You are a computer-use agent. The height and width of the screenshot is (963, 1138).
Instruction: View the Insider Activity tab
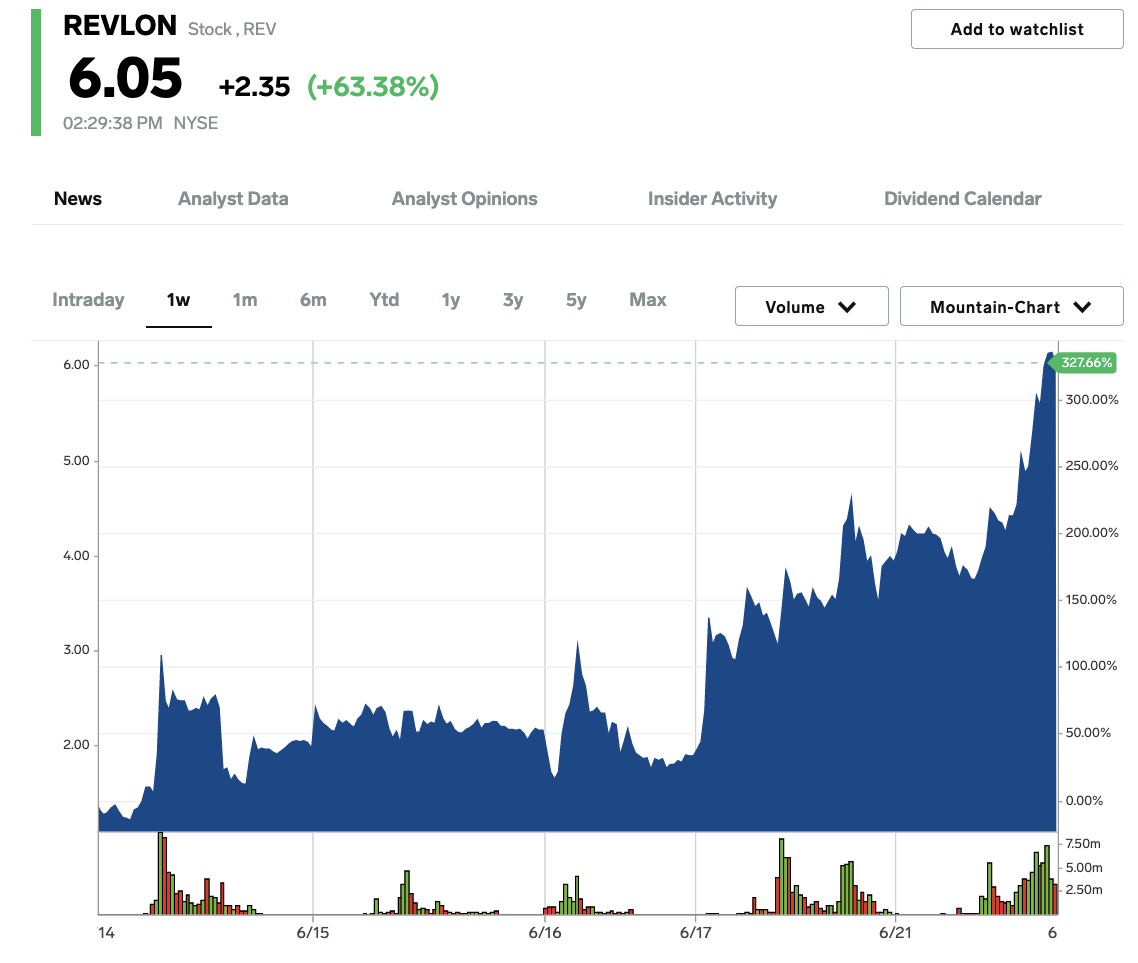[712, 199]
